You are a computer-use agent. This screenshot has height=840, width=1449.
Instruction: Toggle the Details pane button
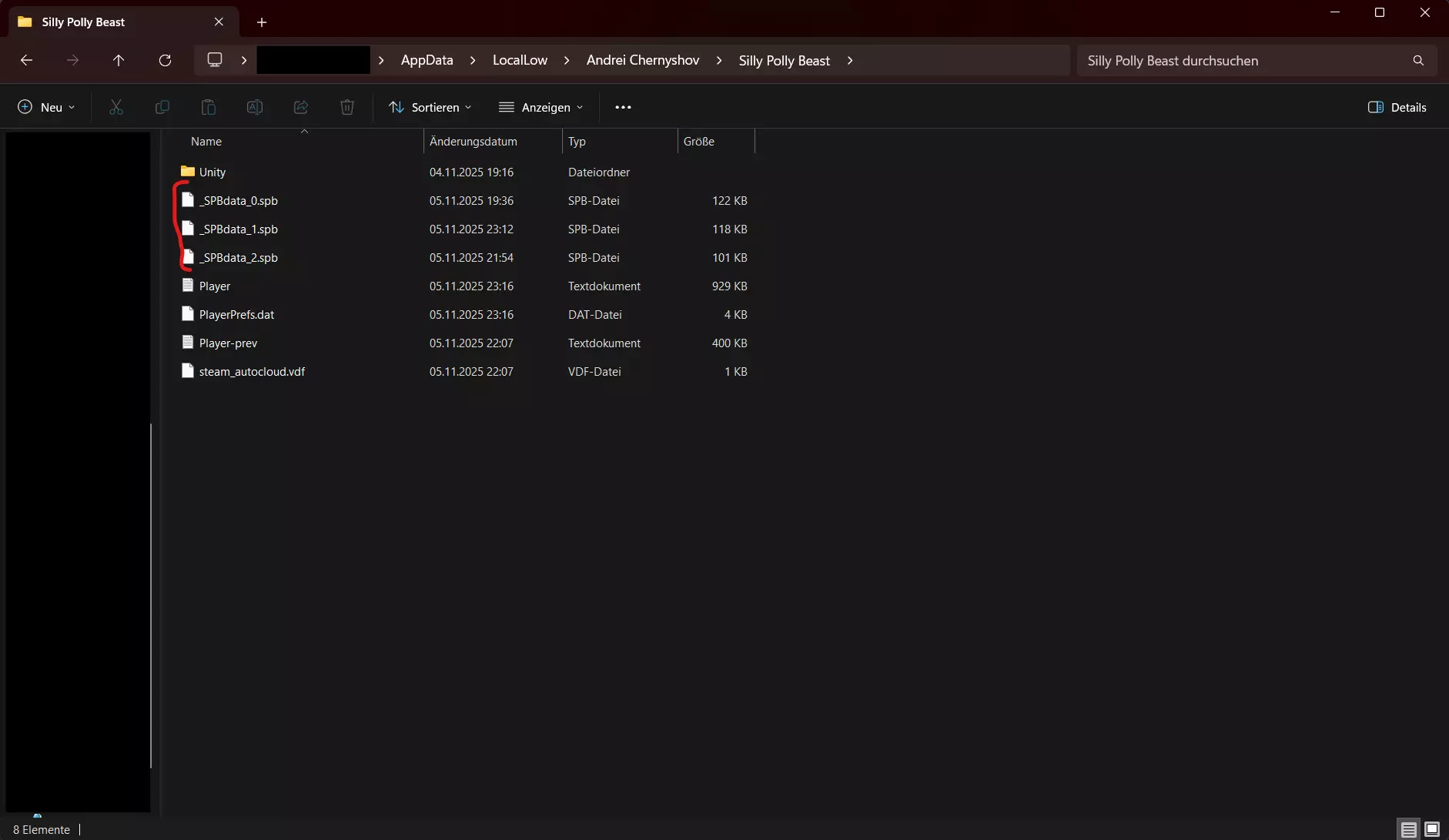1397,107
